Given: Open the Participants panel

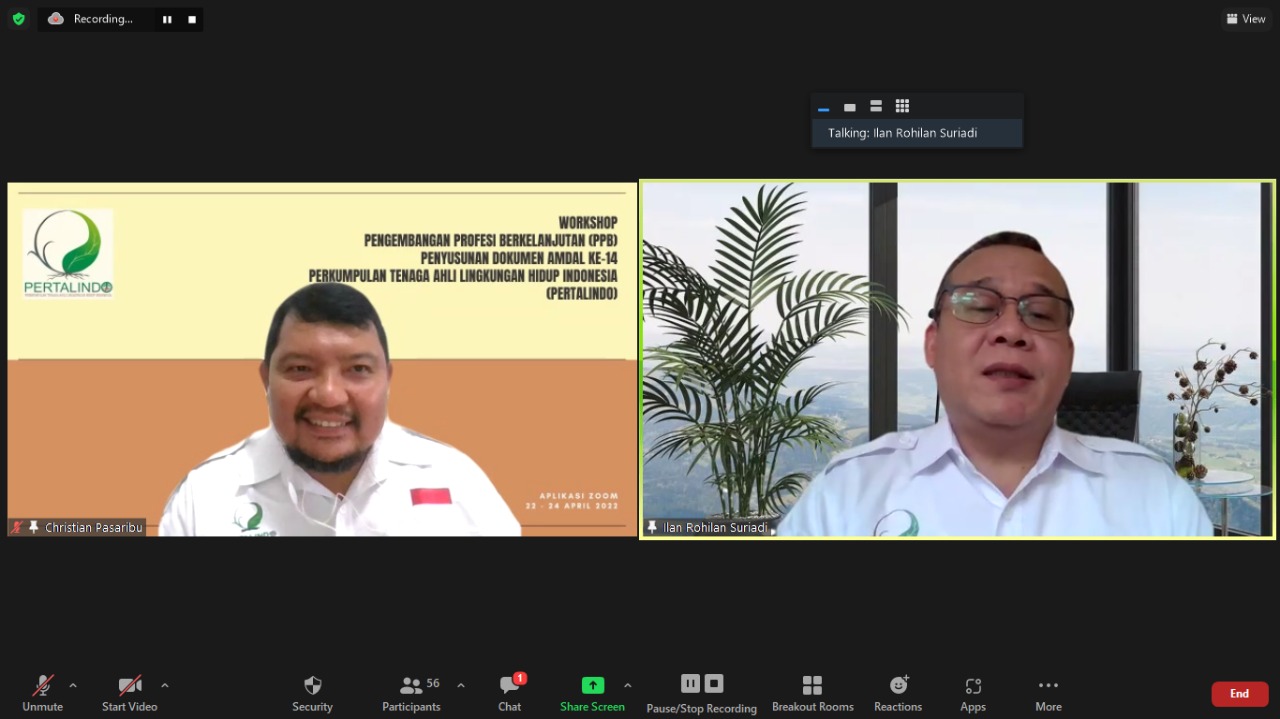Looking at the screenshot, I should pos(411,693).
